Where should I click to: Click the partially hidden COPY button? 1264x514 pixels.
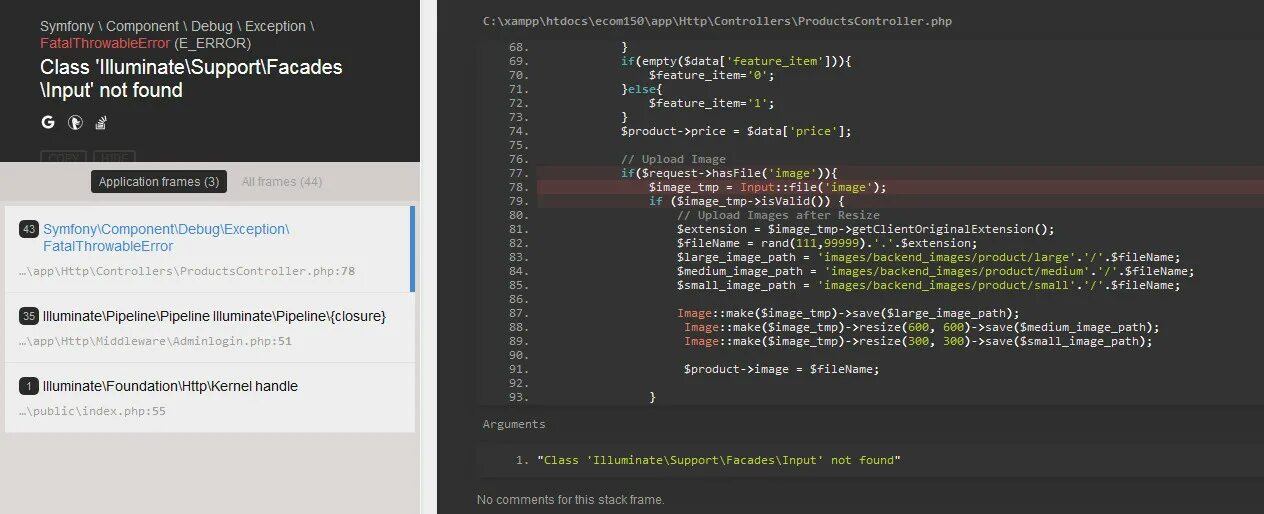[63, 157]
